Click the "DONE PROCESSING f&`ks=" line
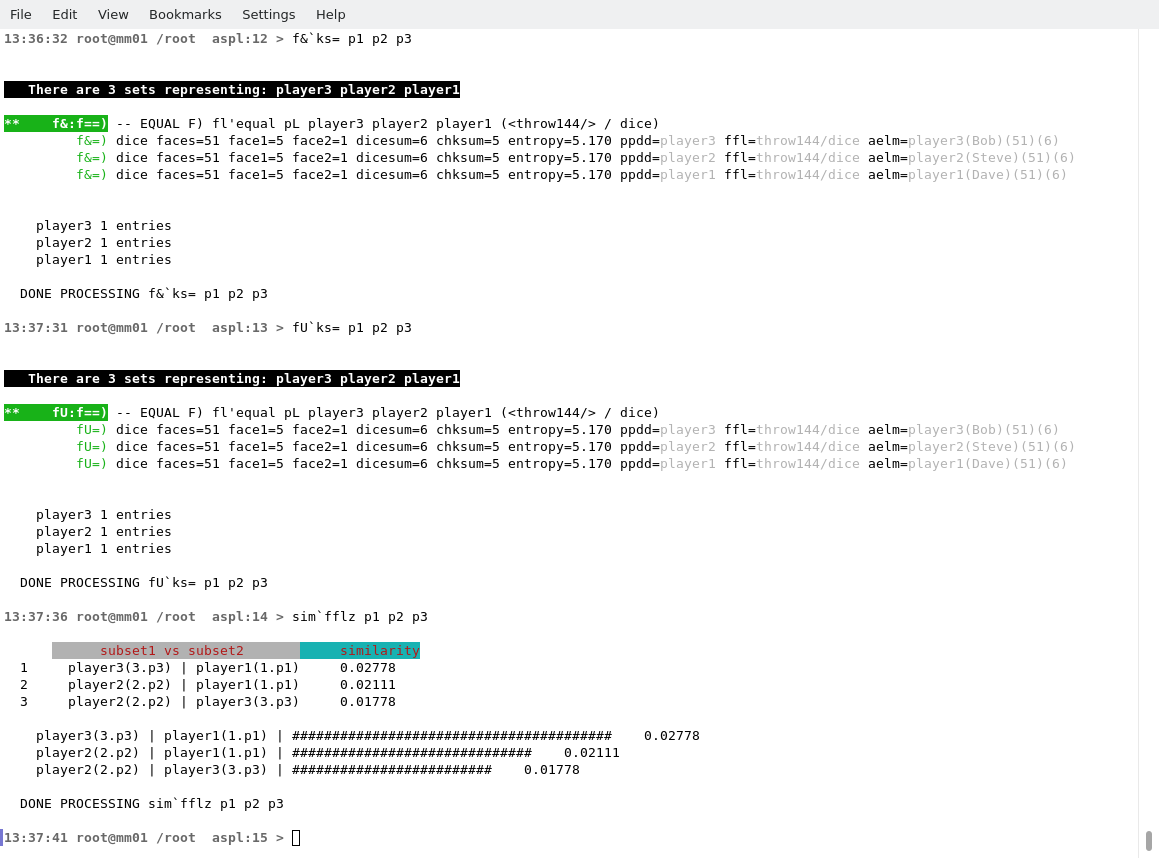 (x=143, y=294)
